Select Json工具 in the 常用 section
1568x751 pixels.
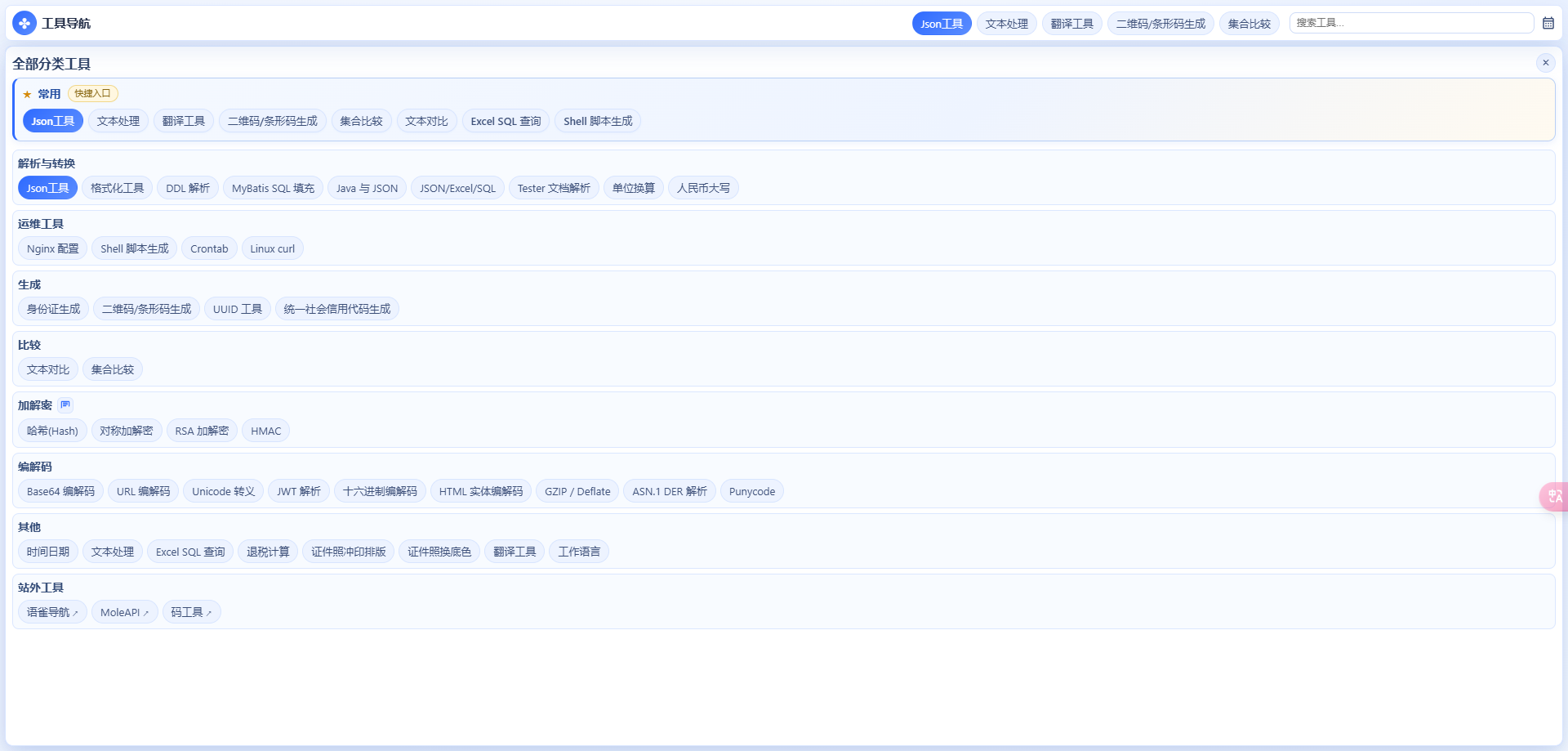[x=53, y=121]
